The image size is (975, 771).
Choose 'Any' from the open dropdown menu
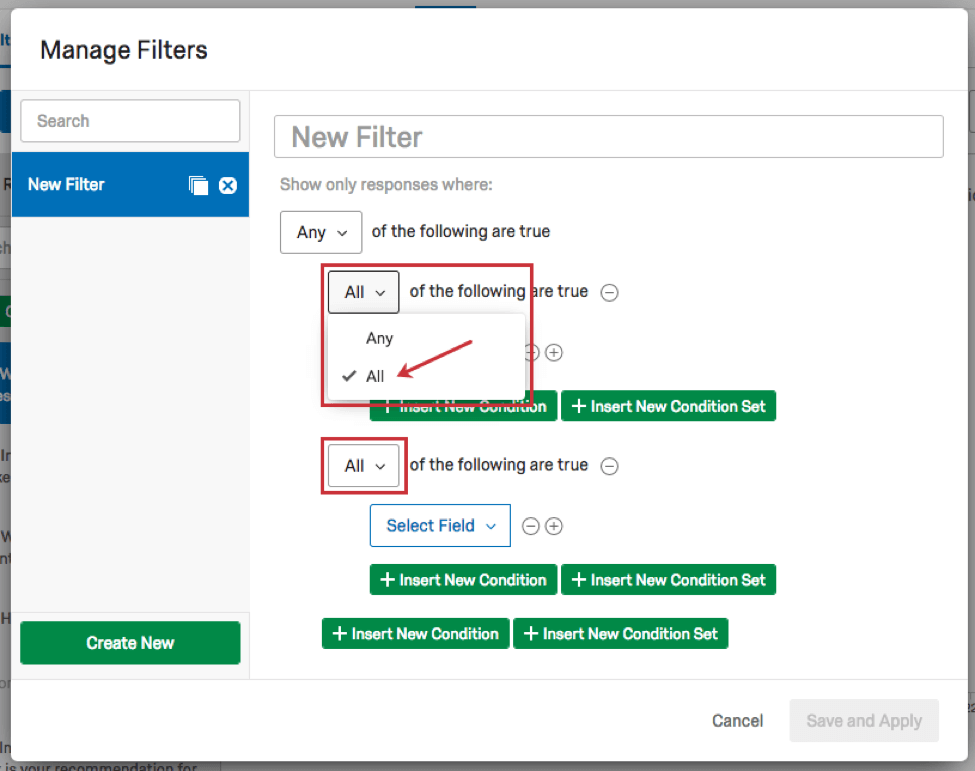(379, 338)
